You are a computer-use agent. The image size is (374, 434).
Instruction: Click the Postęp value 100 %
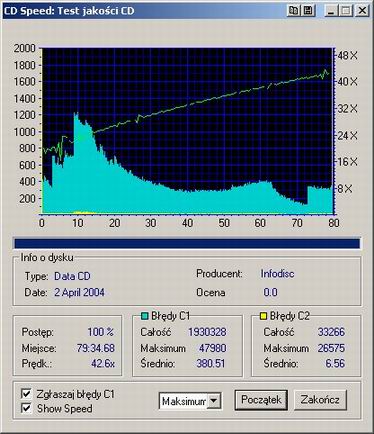[101, 332]
